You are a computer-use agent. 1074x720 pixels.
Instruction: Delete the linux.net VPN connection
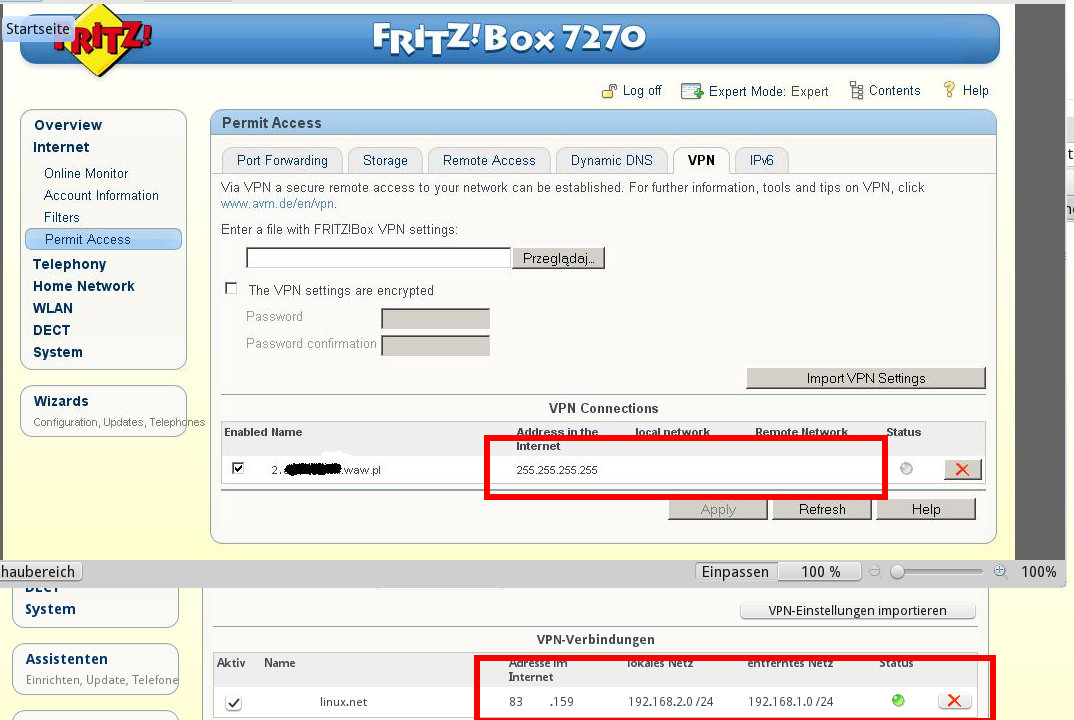[x=954, y=700]
